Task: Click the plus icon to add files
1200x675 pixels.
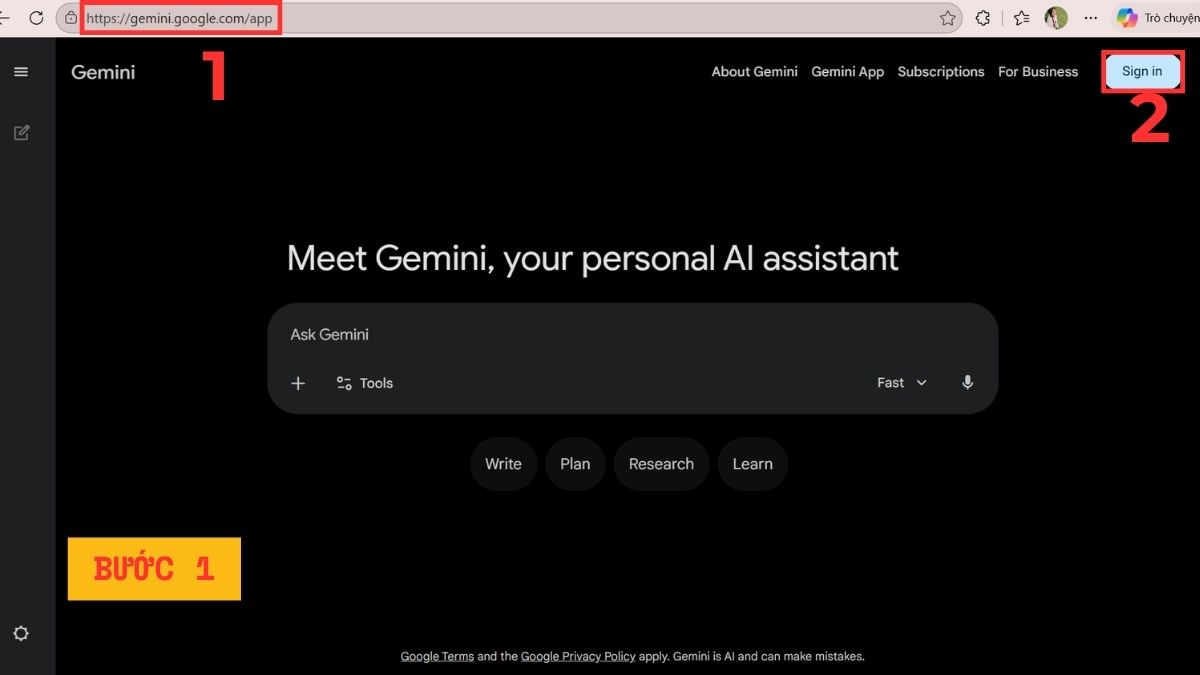Action: 298,383
